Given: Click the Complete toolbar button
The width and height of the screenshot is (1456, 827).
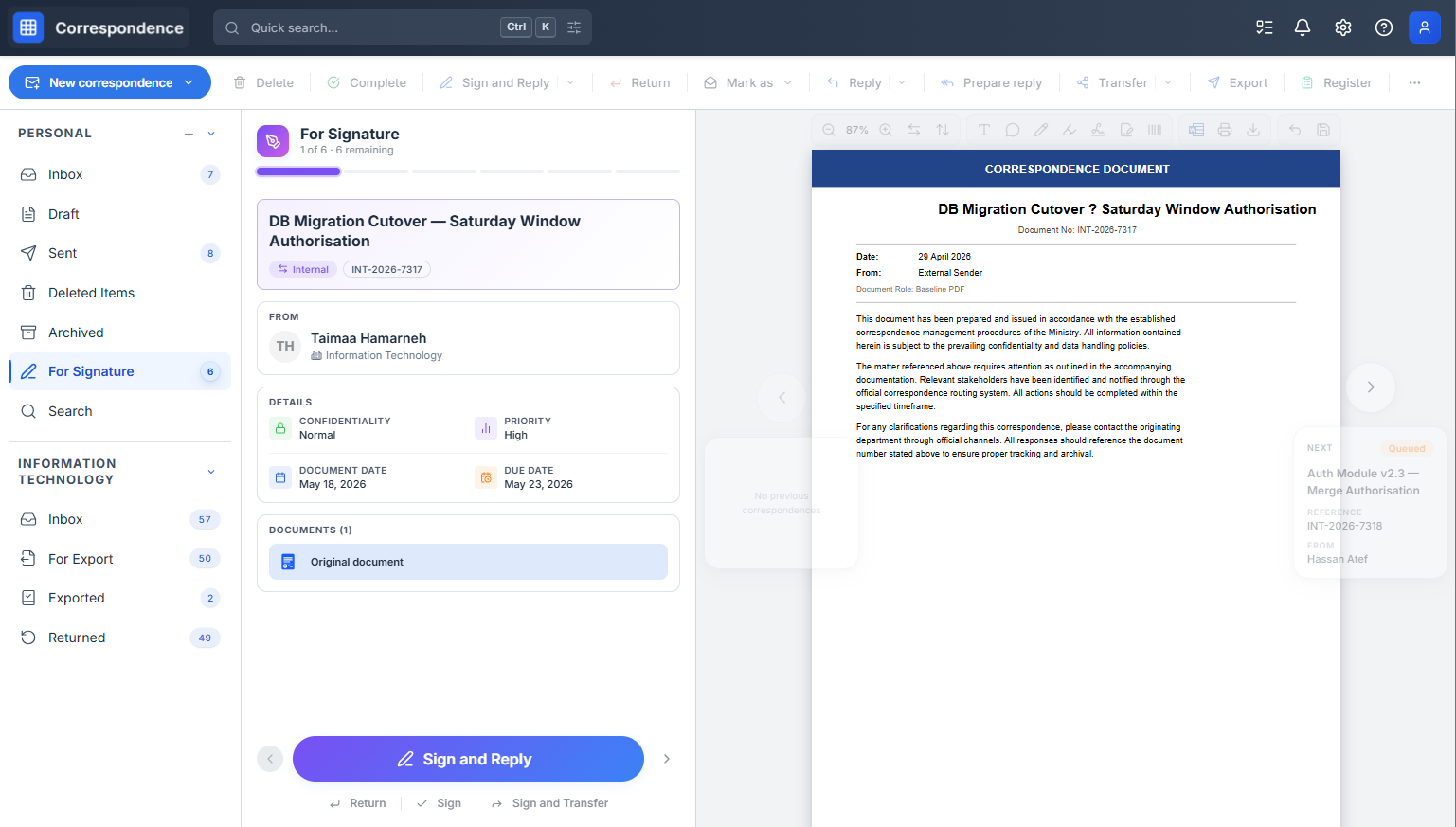Looking at the screenshot, I should pos(367,82).
